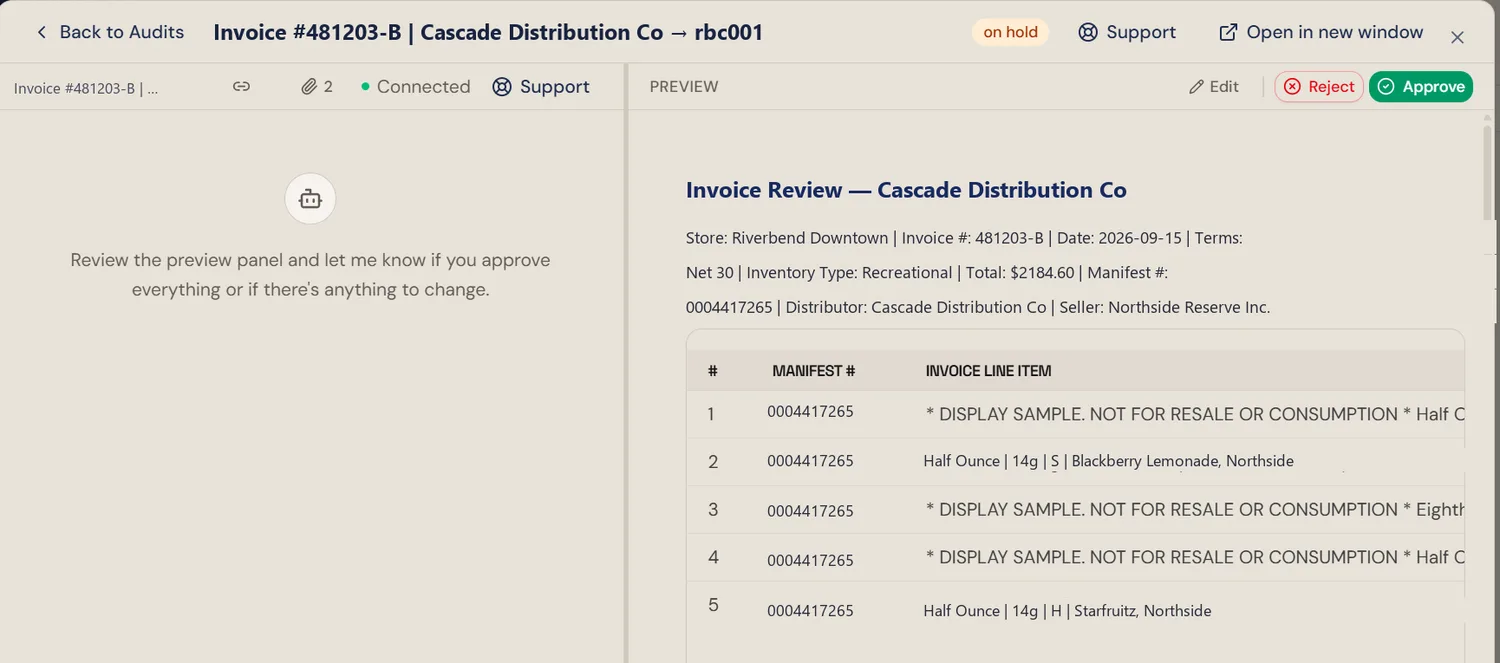This screenshot has height=663, width=1500.
Task: Approve the invoice
Action: pyautogui.click(x=1421, y=87)
